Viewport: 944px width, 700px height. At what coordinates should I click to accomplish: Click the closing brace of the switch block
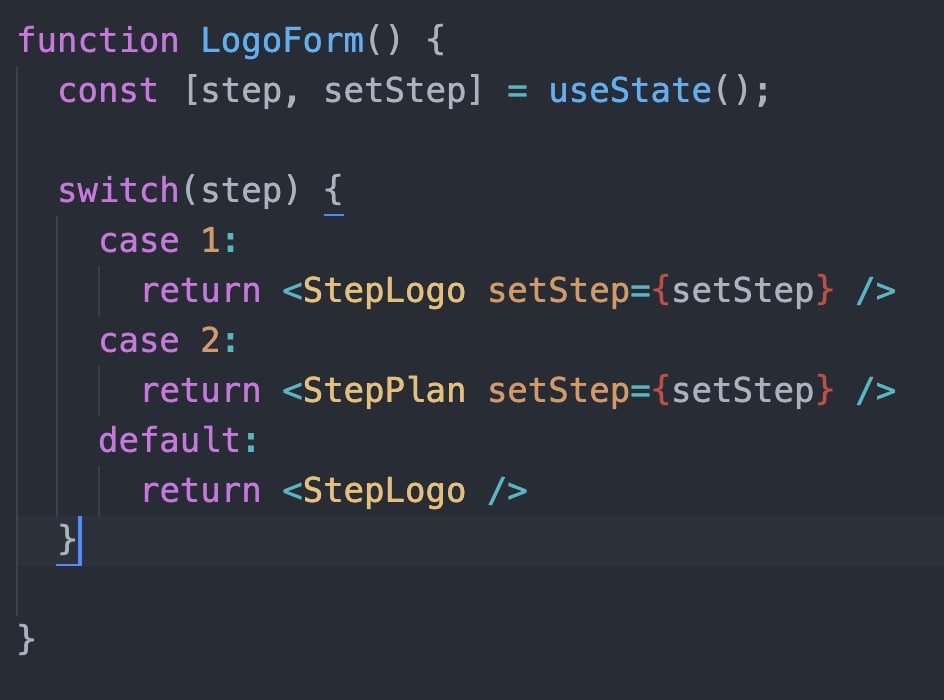[67, 541]
